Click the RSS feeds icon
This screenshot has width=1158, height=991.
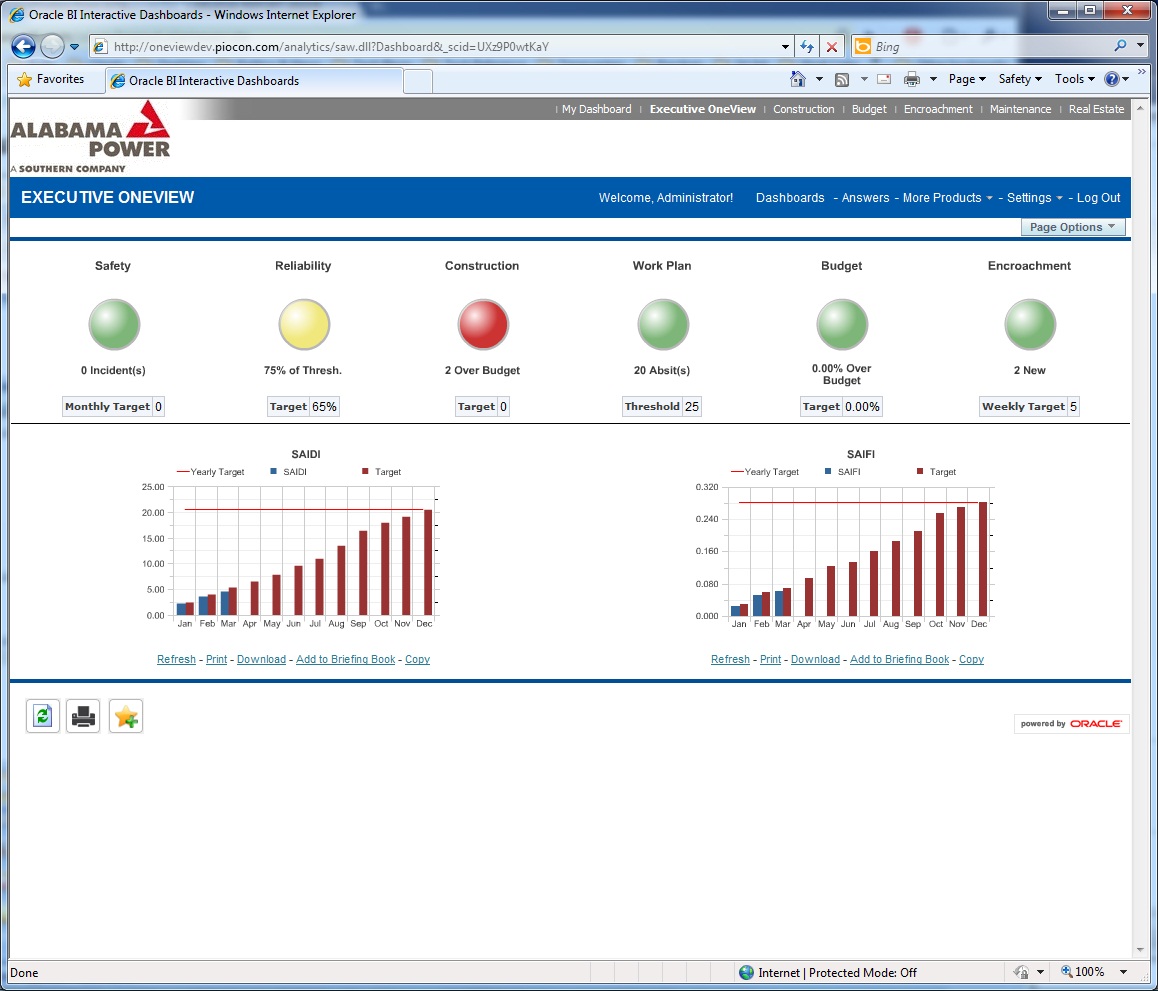point(842,80)
